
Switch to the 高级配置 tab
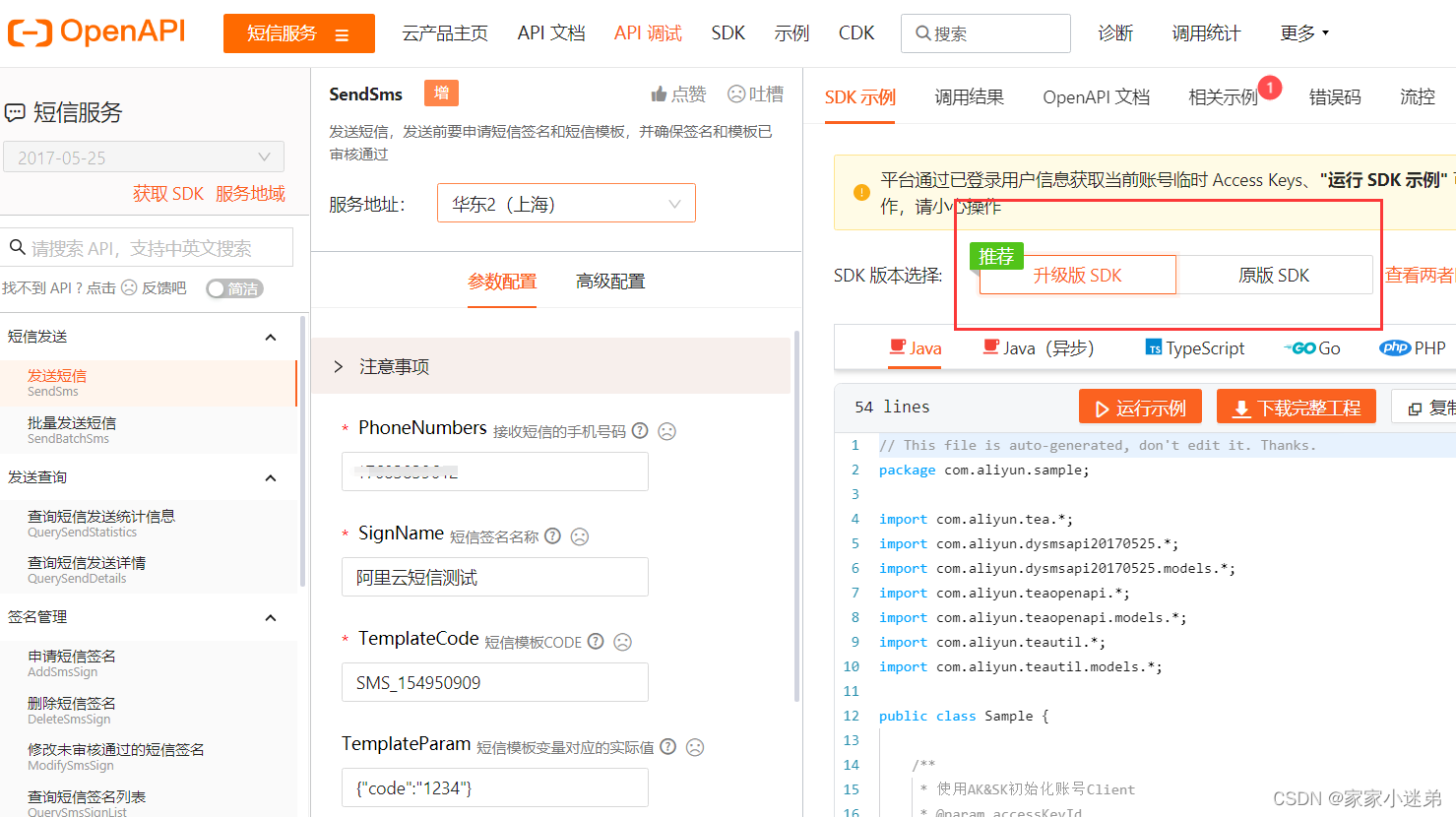click(610, 282)
